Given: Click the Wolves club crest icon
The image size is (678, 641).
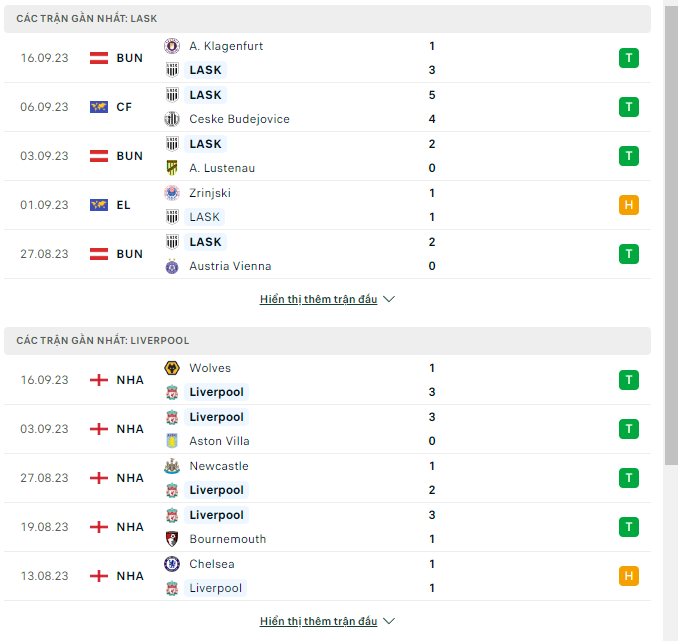Looking at the screenshot, I should (172, 368).
